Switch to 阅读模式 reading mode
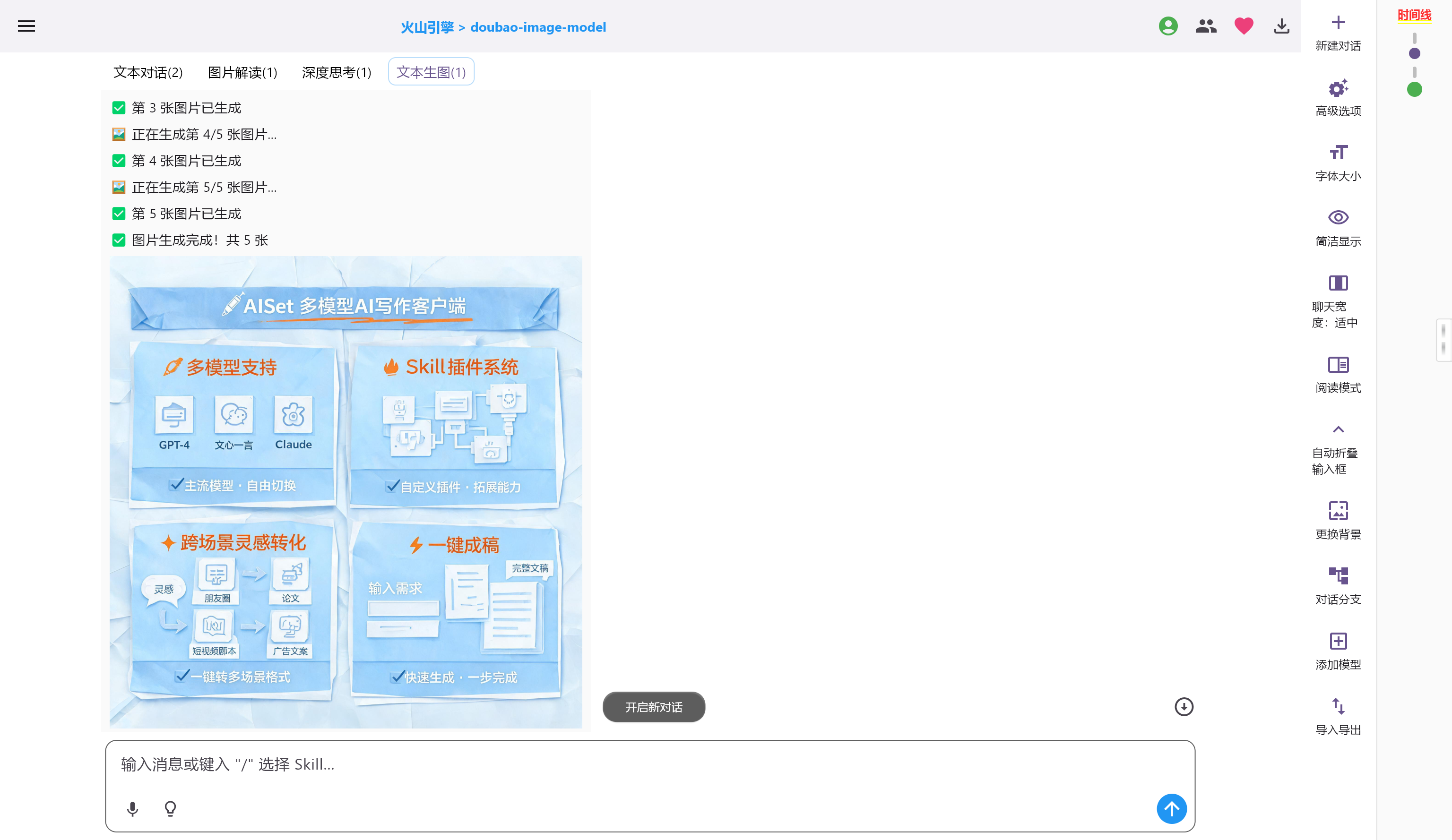This screenshot has height=840, width=1452. 1338,376
